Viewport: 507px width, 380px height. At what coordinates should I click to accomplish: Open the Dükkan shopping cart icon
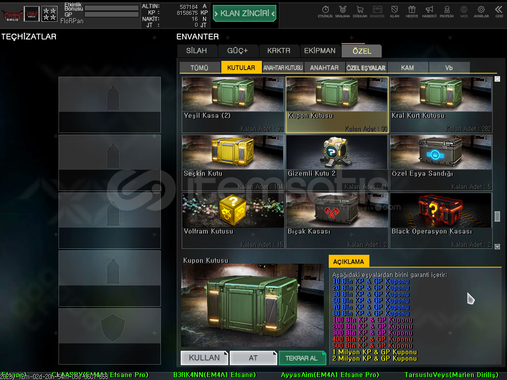pos(360,11)
